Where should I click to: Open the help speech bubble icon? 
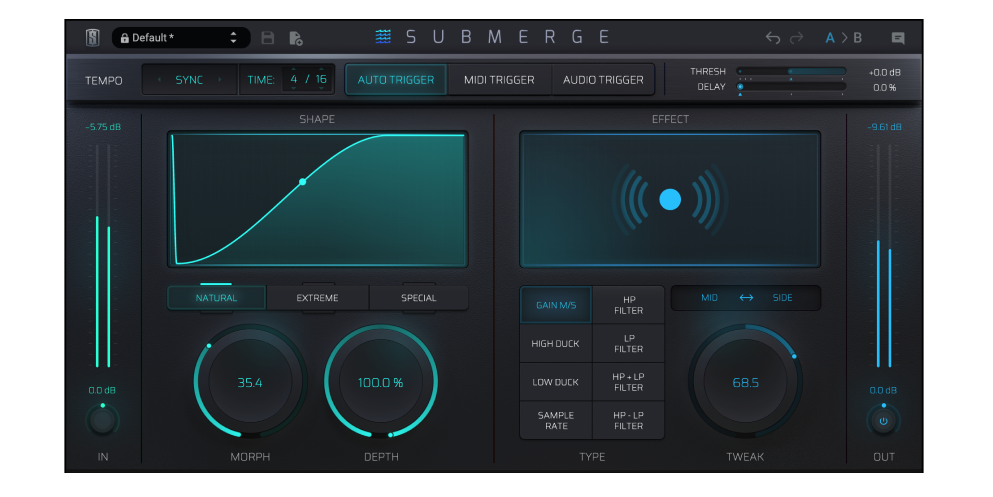point(898,38)
